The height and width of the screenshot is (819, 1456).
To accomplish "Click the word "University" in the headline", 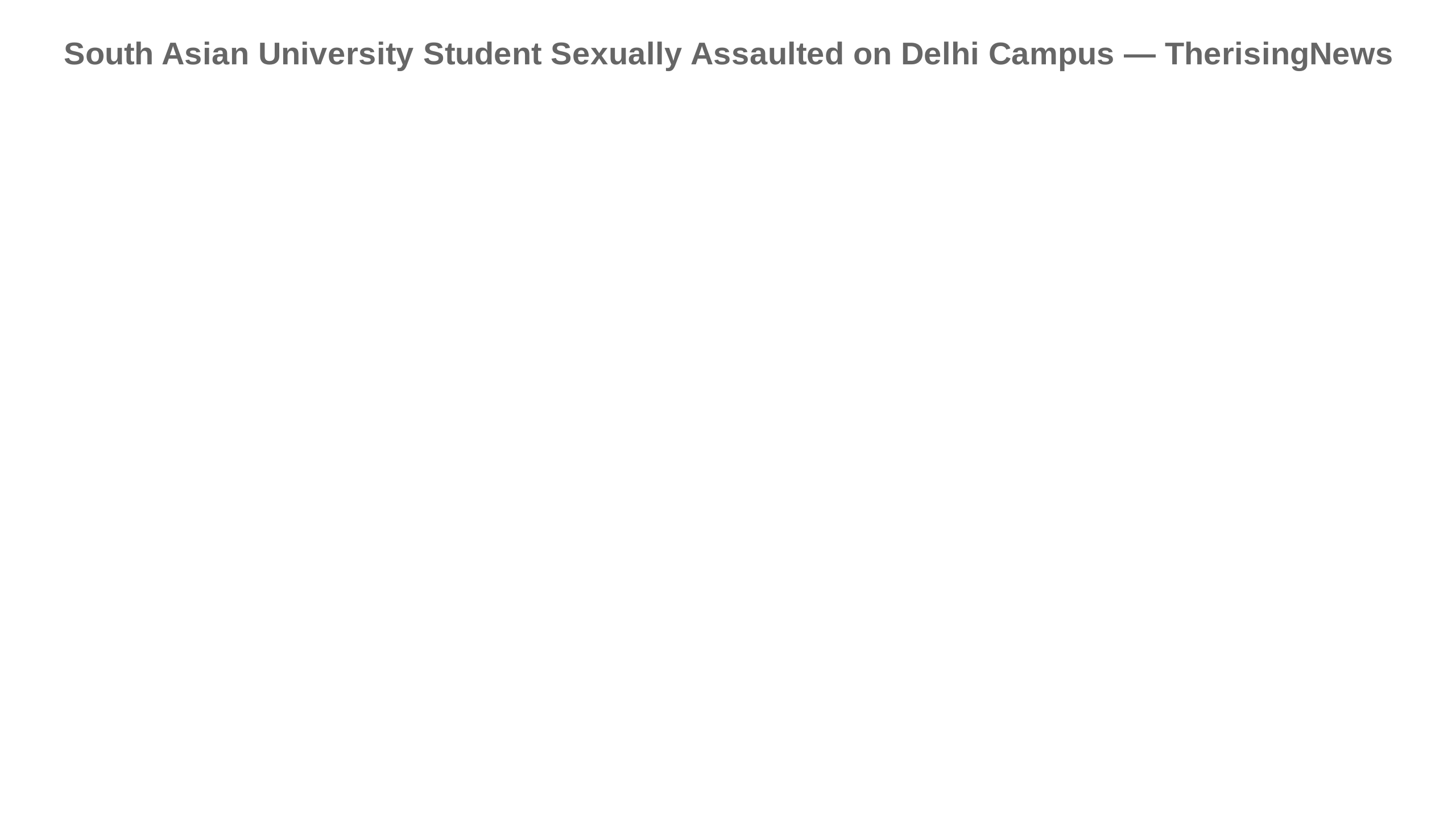I will (336, 54).
